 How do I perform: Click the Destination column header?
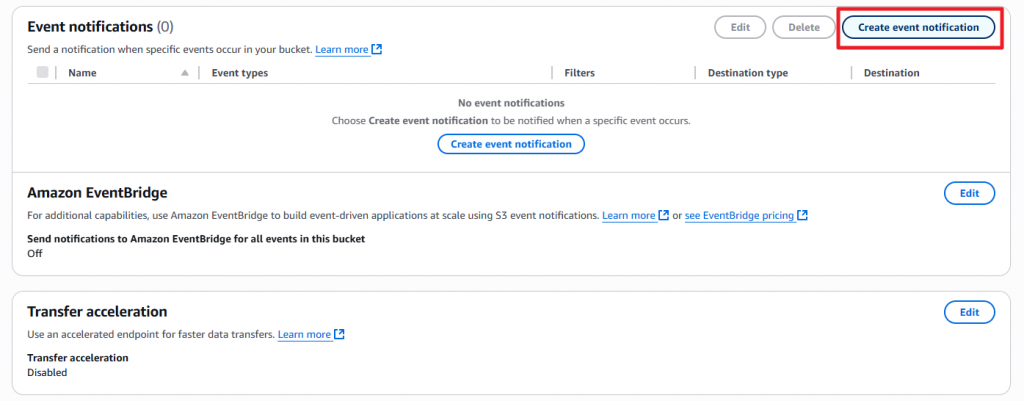(x=891, y=73)
